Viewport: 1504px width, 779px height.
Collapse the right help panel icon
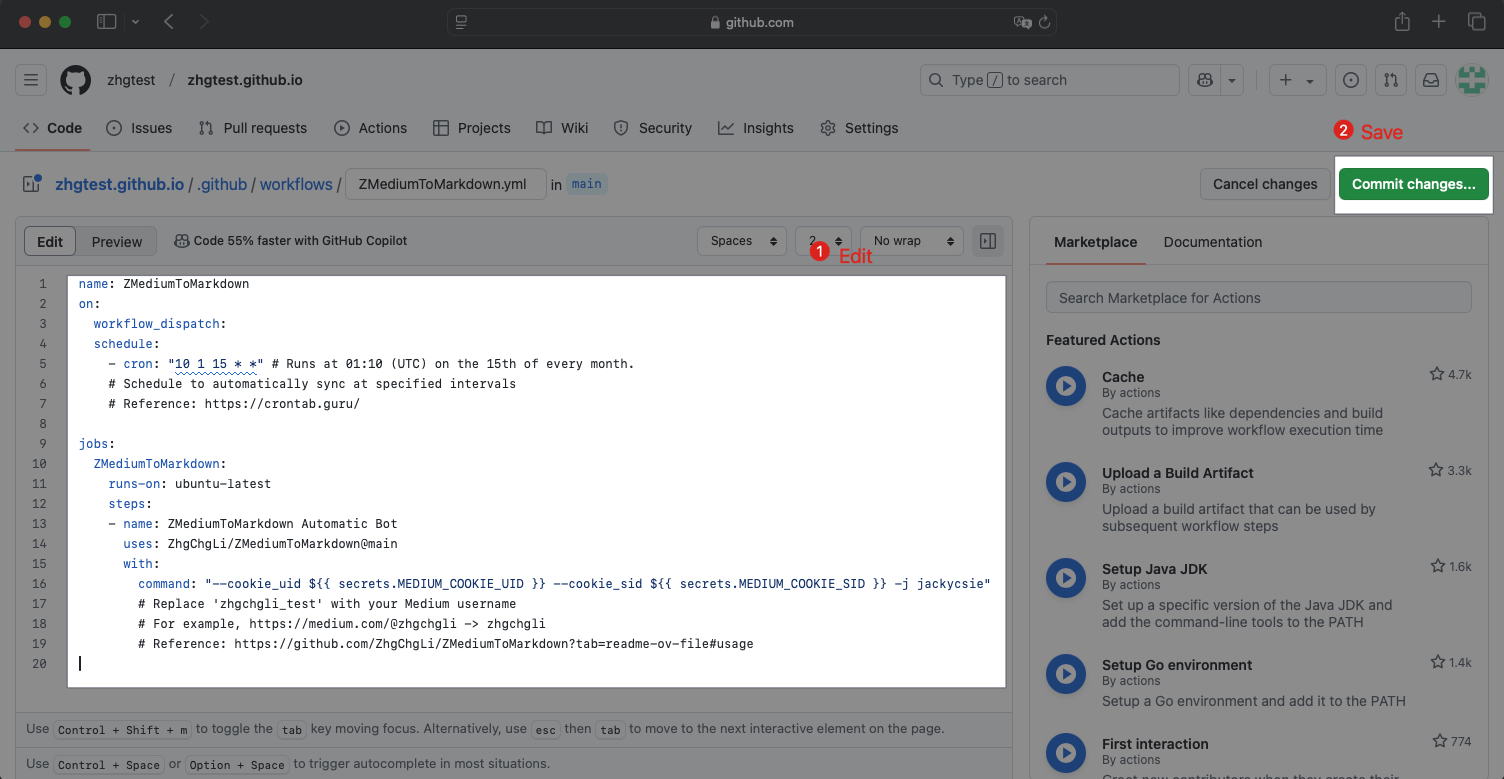coord(988,241)
